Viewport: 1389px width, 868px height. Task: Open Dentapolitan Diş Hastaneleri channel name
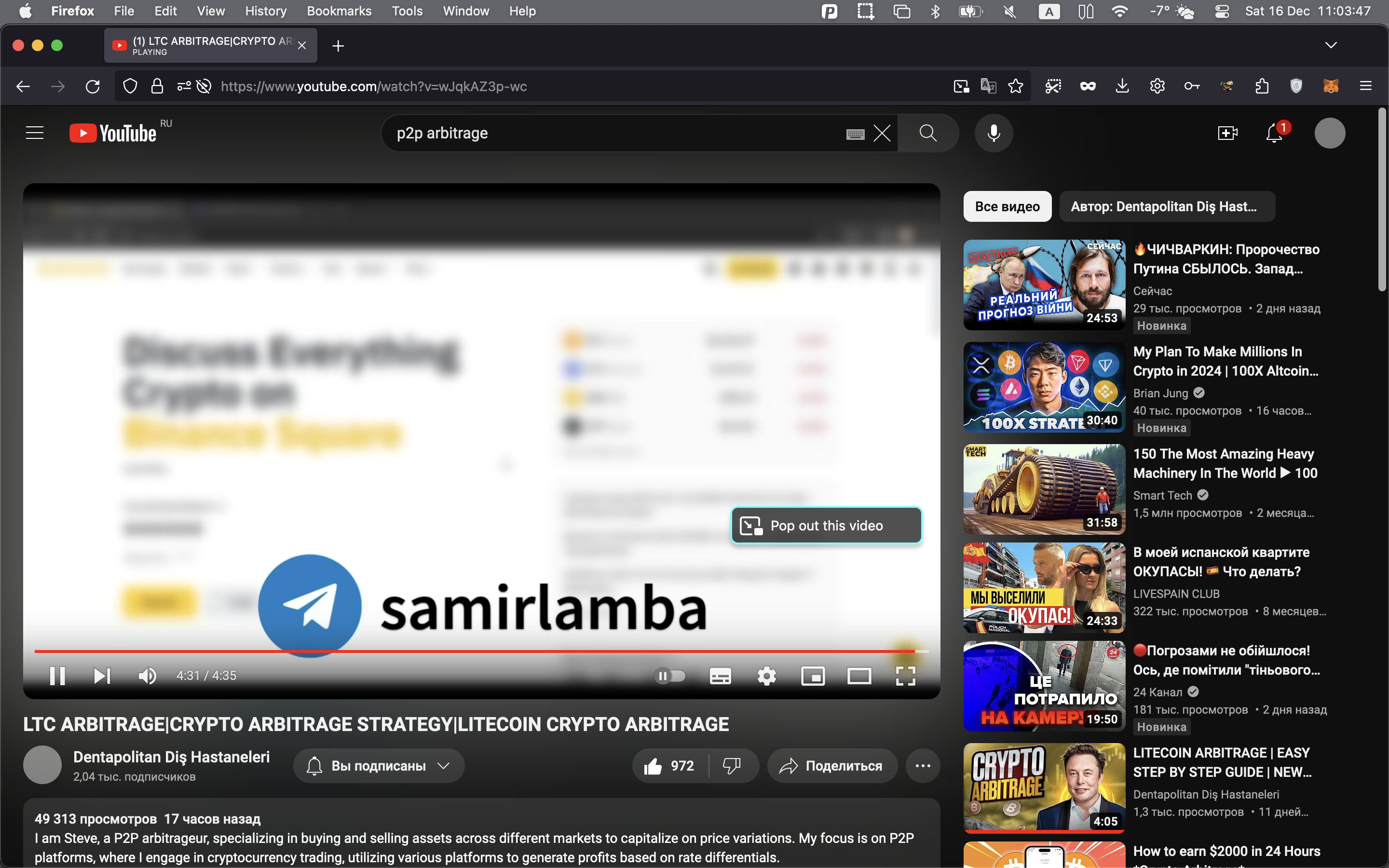(172, 757)
